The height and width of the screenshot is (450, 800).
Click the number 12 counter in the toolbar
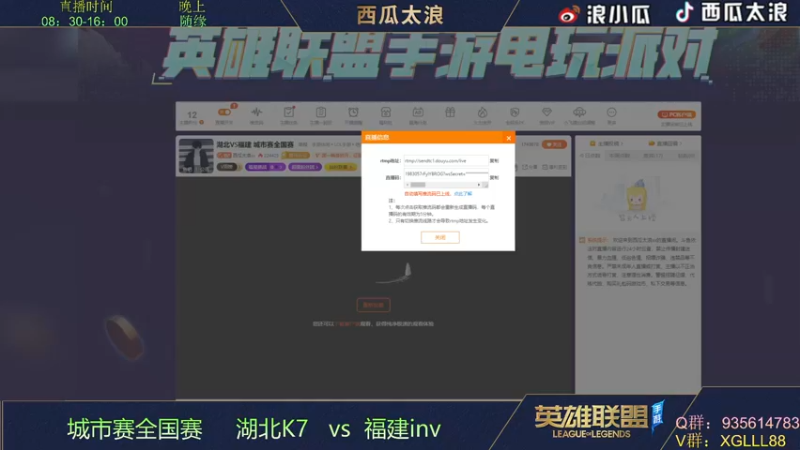(192, 115)
